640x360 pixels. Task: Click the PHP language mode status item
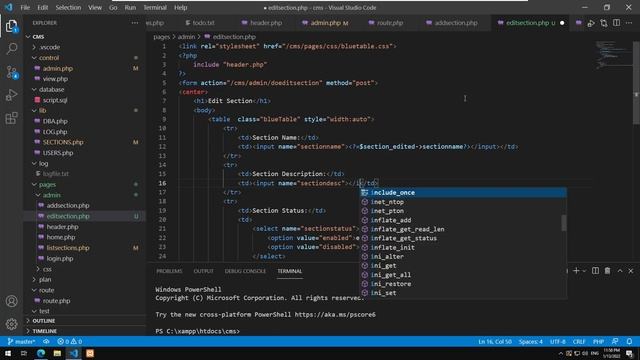[598, 342]
